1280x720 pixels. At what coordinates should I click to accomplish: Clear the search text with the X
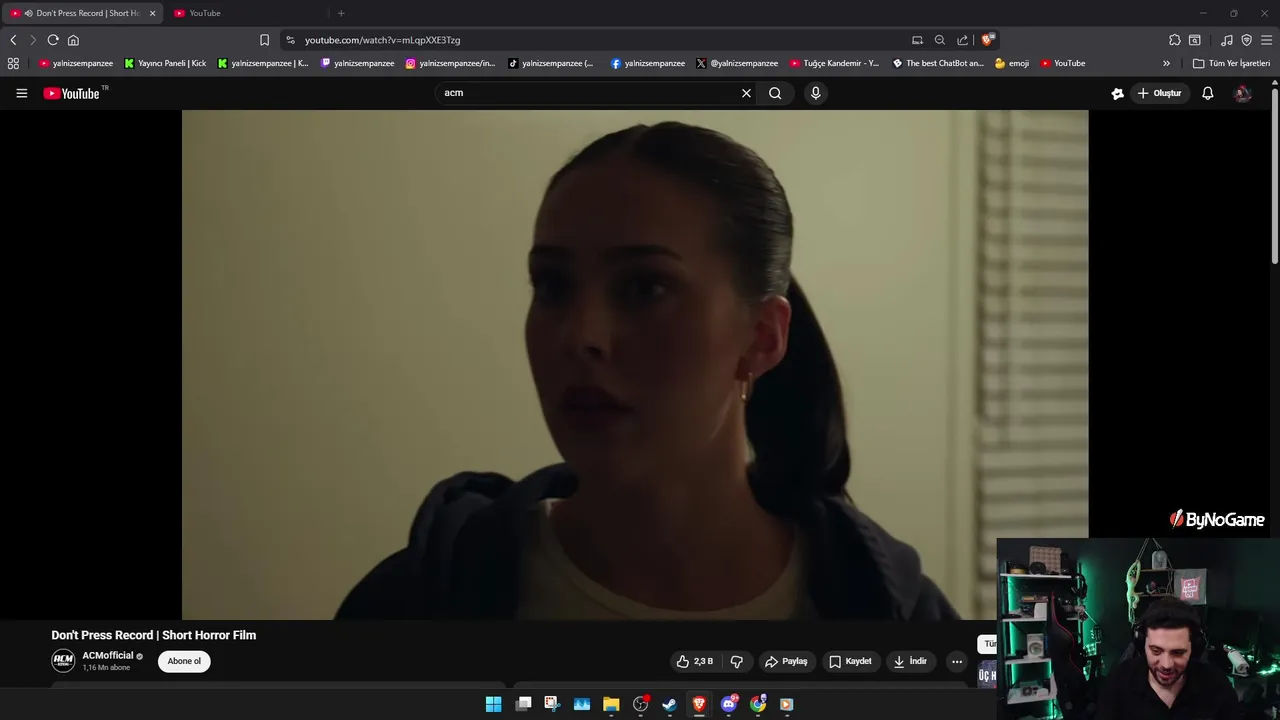[x=746, y=93]
